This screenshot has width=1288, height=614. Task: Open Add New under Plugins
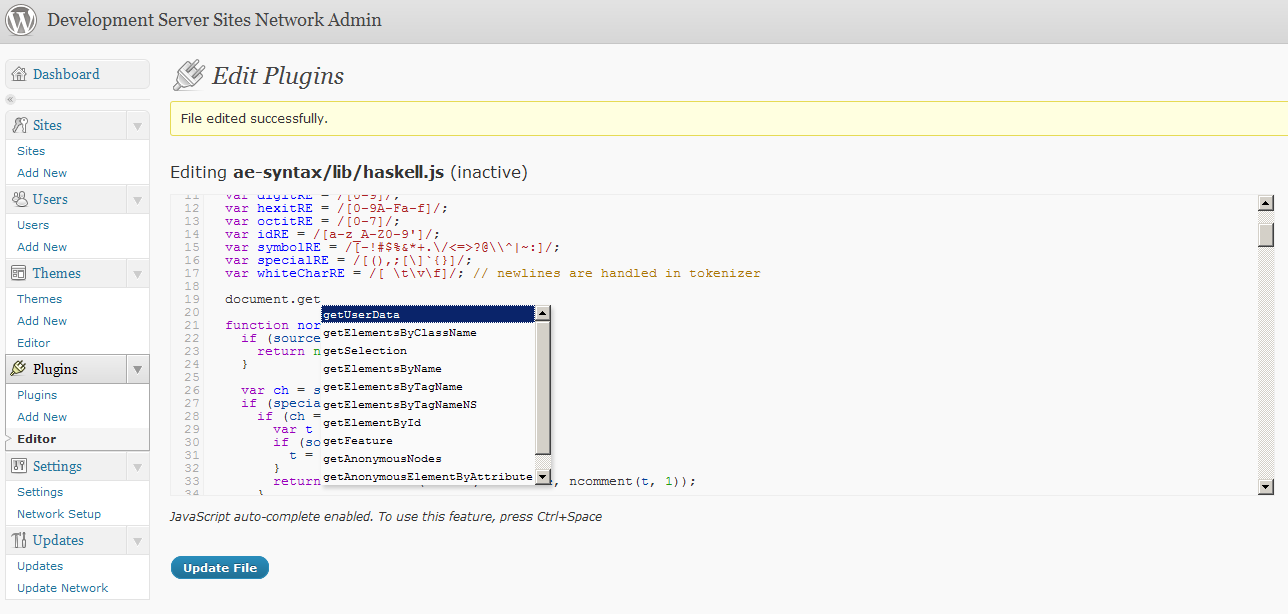[42, 417]
